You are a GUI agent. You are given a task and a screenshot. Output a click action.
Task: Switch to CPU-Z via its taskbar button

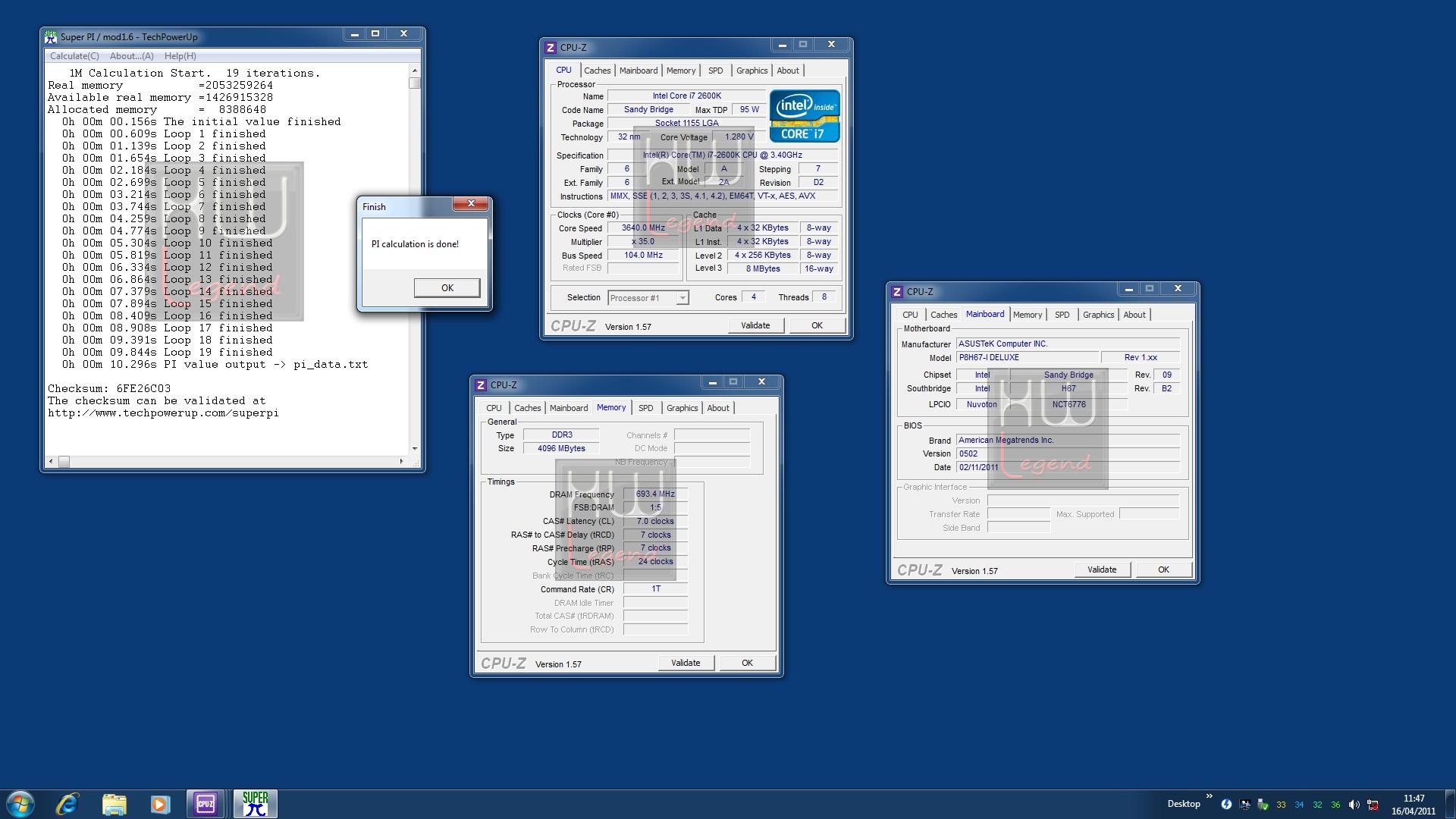206,804
